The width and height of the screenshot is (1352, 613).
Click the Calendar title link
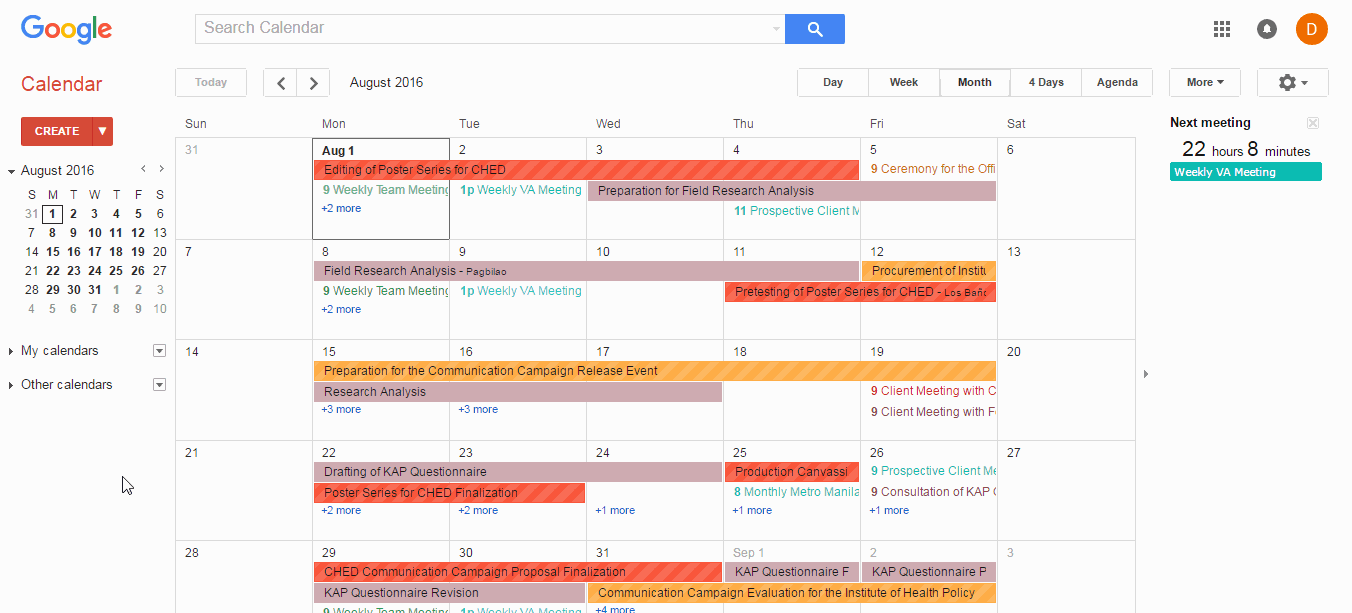tap(62, 84)
